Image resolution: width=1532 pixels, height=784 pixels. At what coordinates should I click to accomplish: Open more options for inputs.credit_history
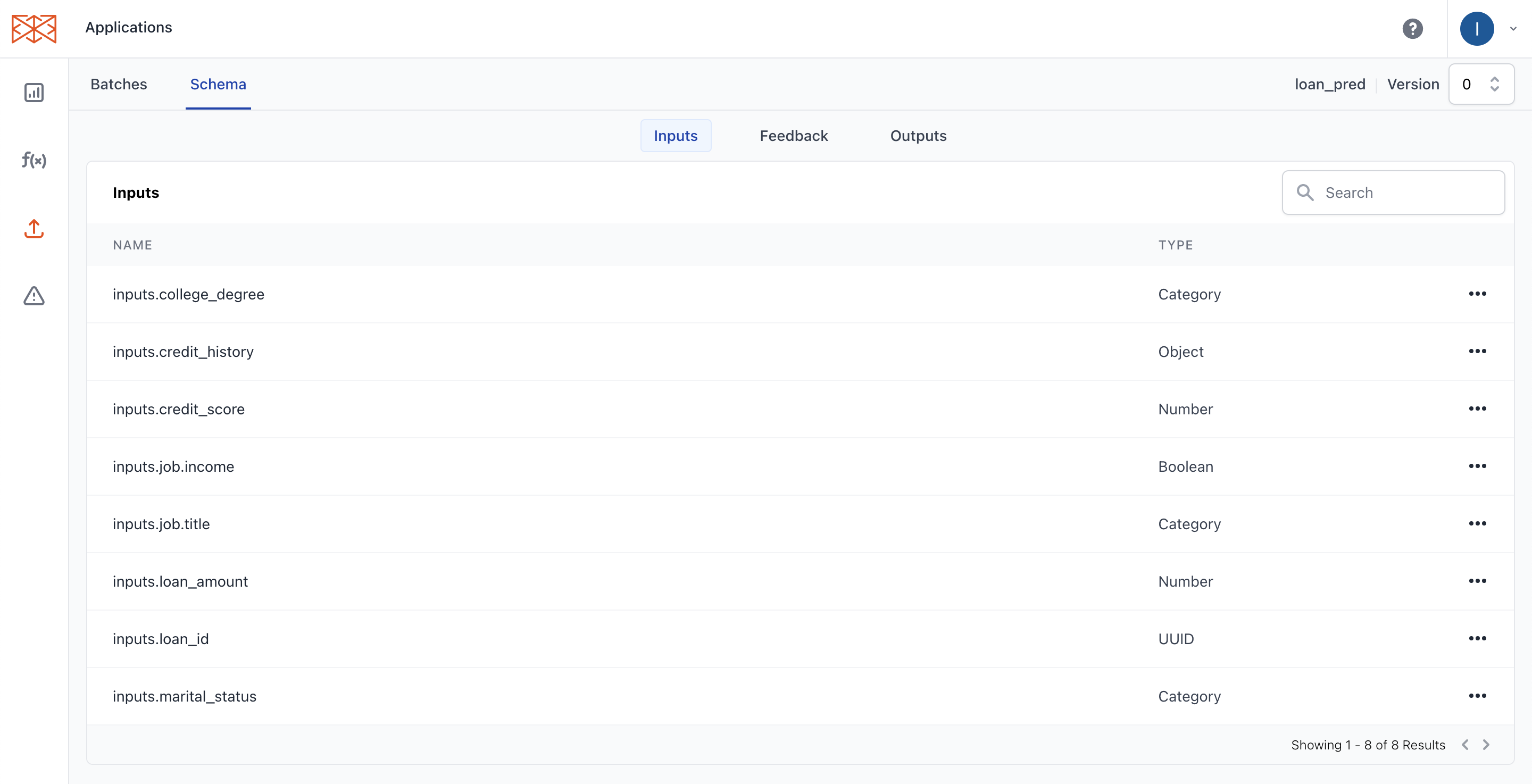[x=1477, y=352]
